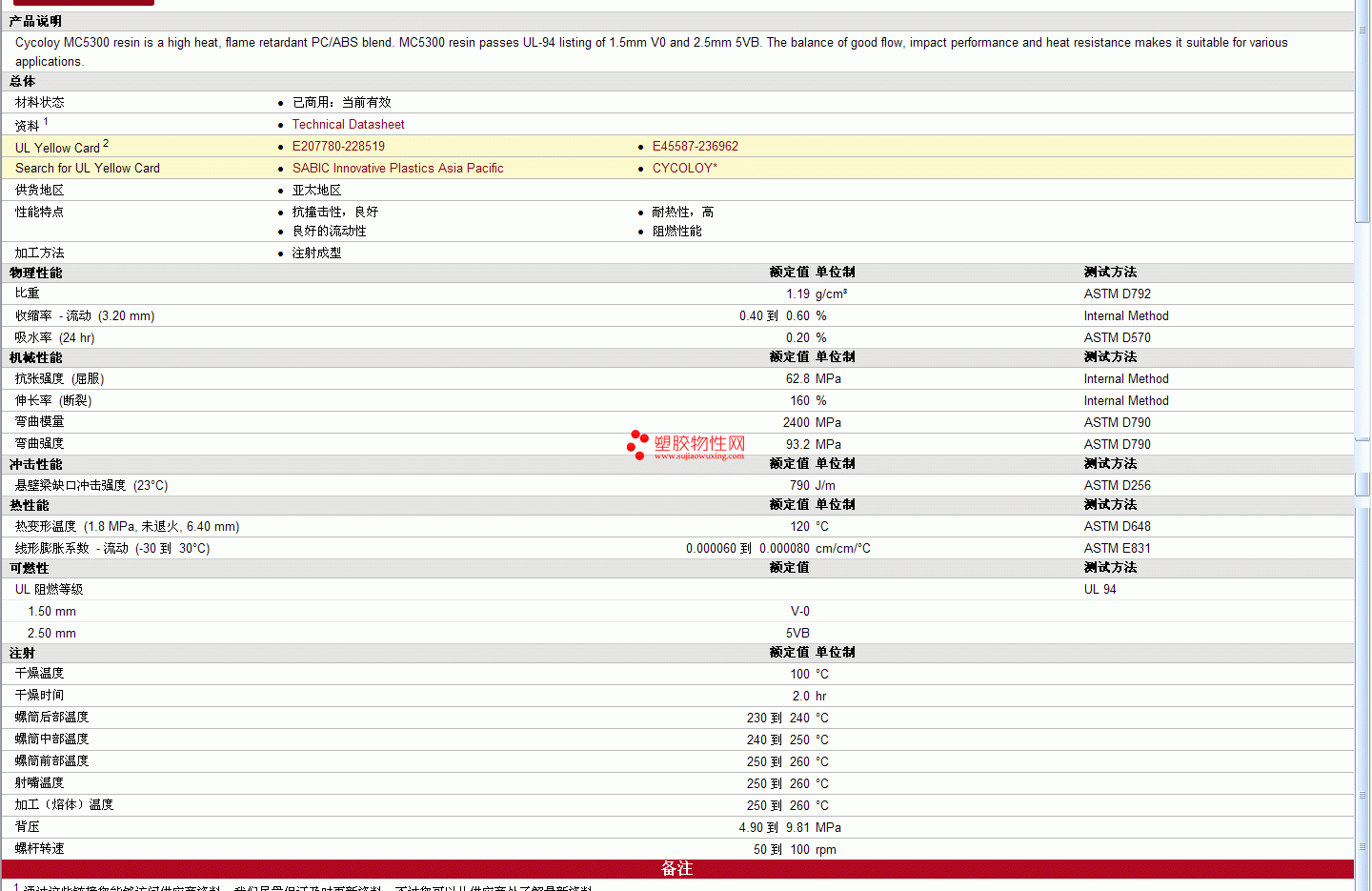Image resolution: width=1372 pixels, height=891 pixels.
Task: Click the ASTM D570 test method
Action: (x=1118, y=338)
